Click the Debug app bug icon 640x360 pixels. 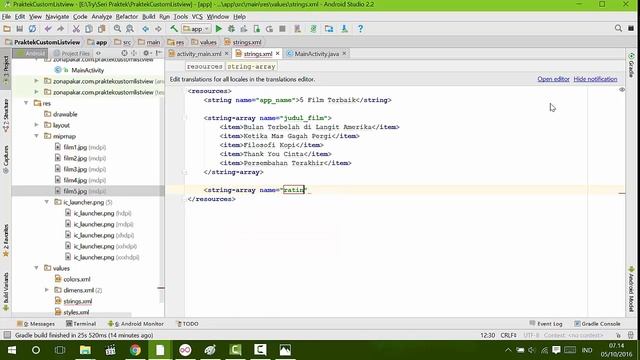pos(231,29)
